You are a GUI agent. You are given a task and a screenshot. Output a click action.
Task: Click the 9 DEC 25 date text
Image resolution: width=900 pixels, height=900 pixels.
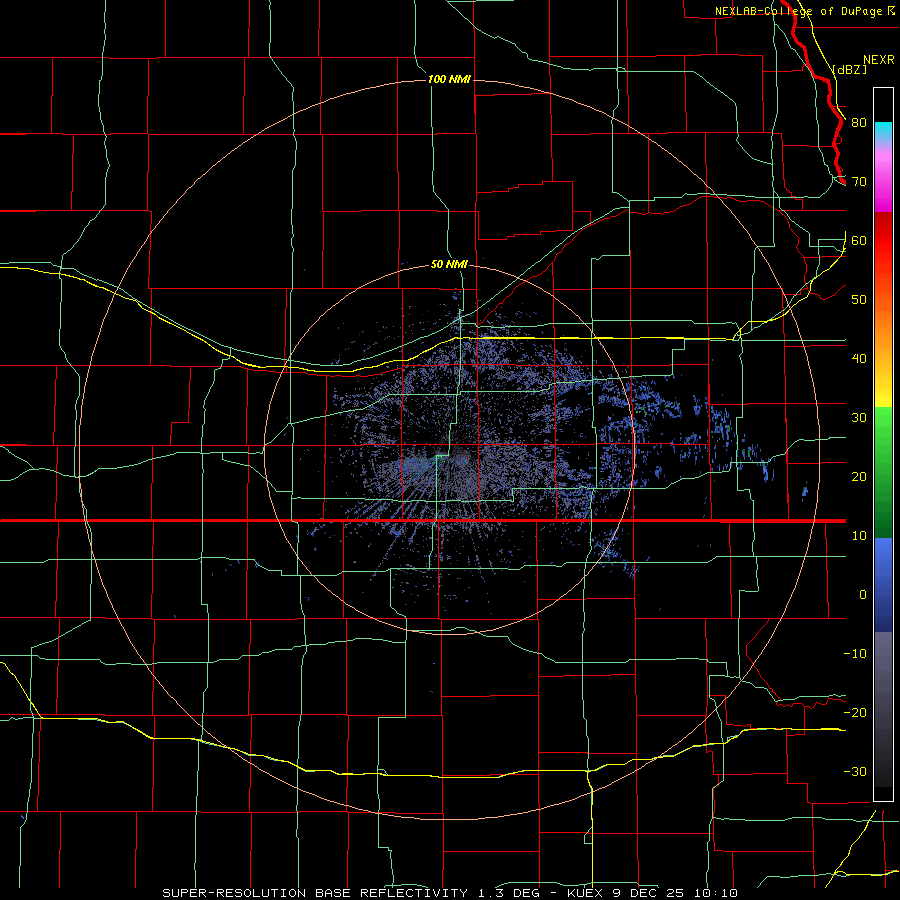click(652, 893)
